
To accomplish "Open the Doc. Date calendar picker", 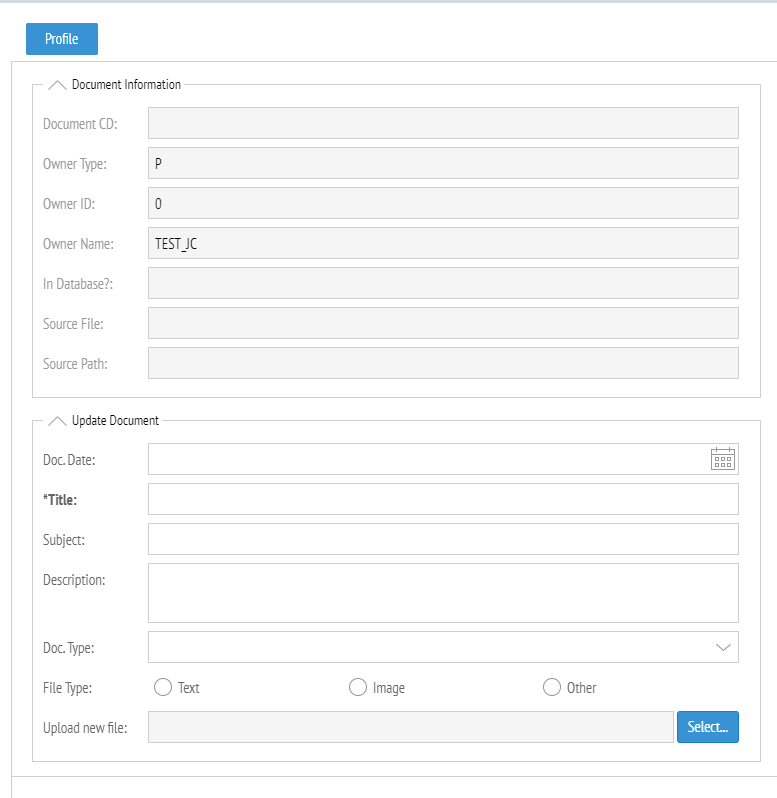I will pyautogui.click(x=723, y=459).
